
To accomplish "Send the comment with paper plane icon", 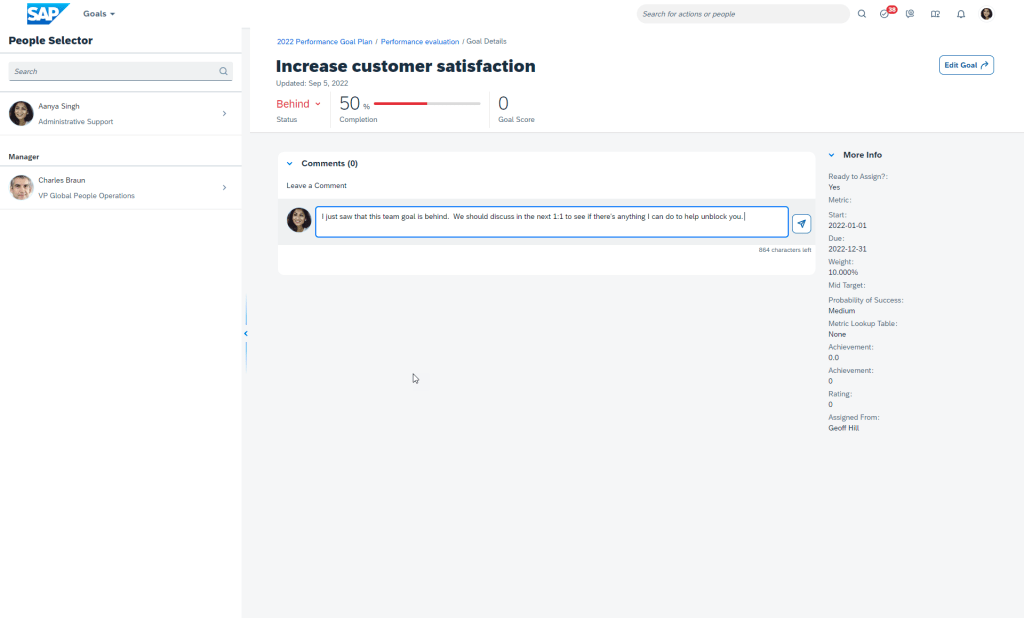I will pyautogui.click(x=801, y=223).
